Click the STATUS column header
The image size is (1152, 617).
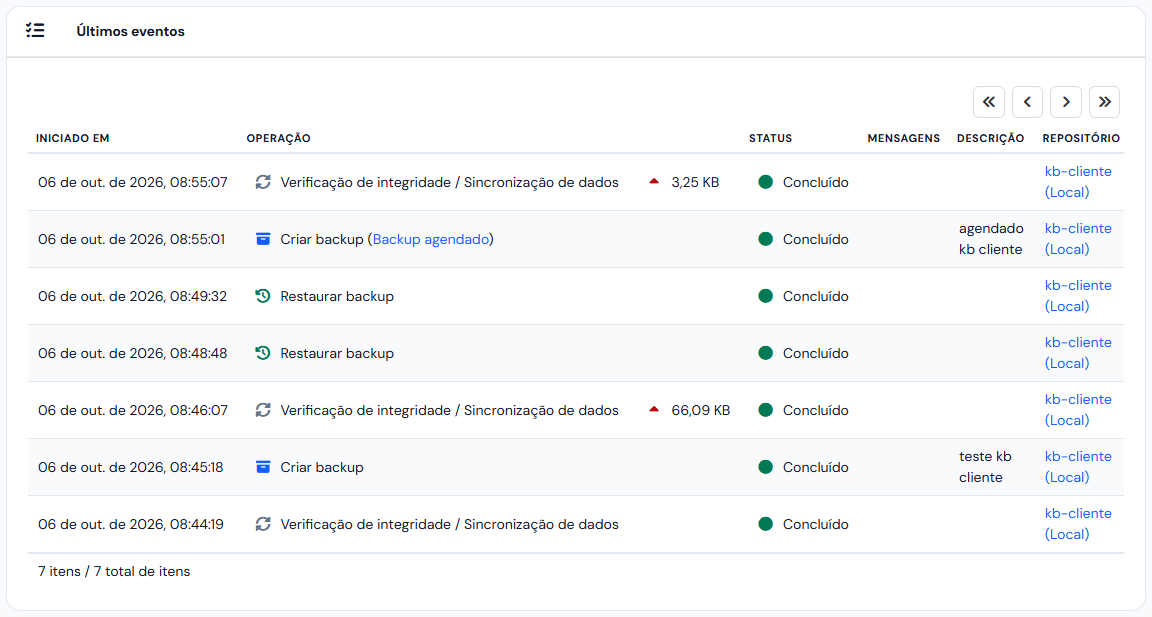tap(771, 138)
